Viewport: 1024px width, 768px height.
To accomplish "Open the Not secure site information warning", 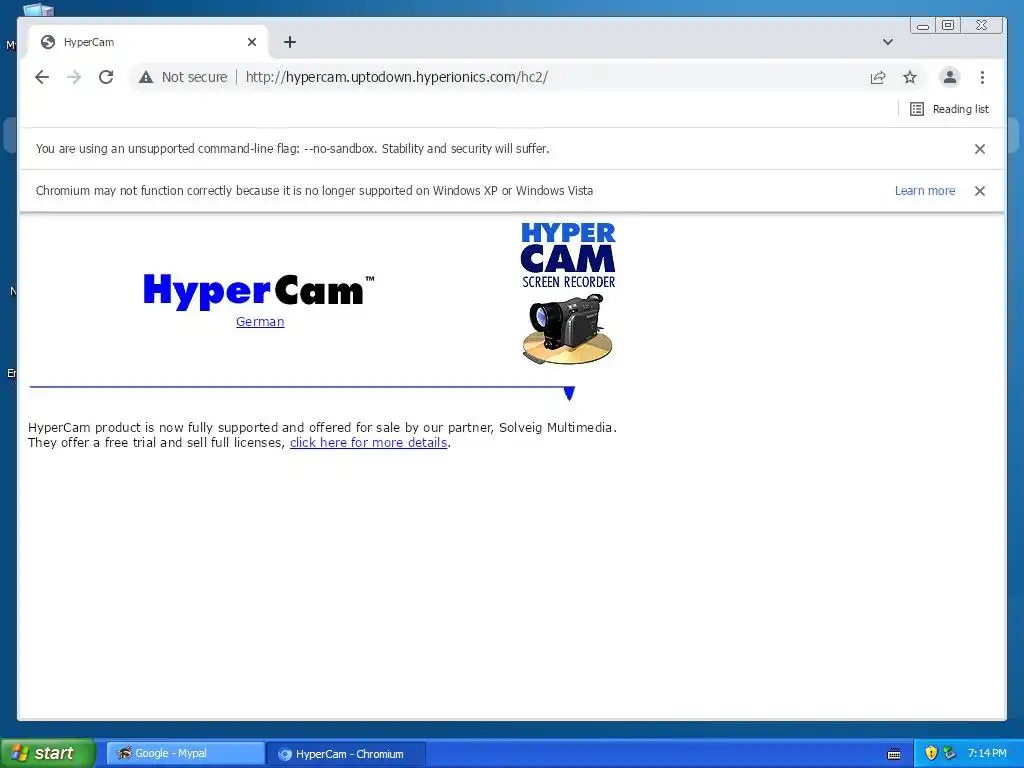I will 184,77.
